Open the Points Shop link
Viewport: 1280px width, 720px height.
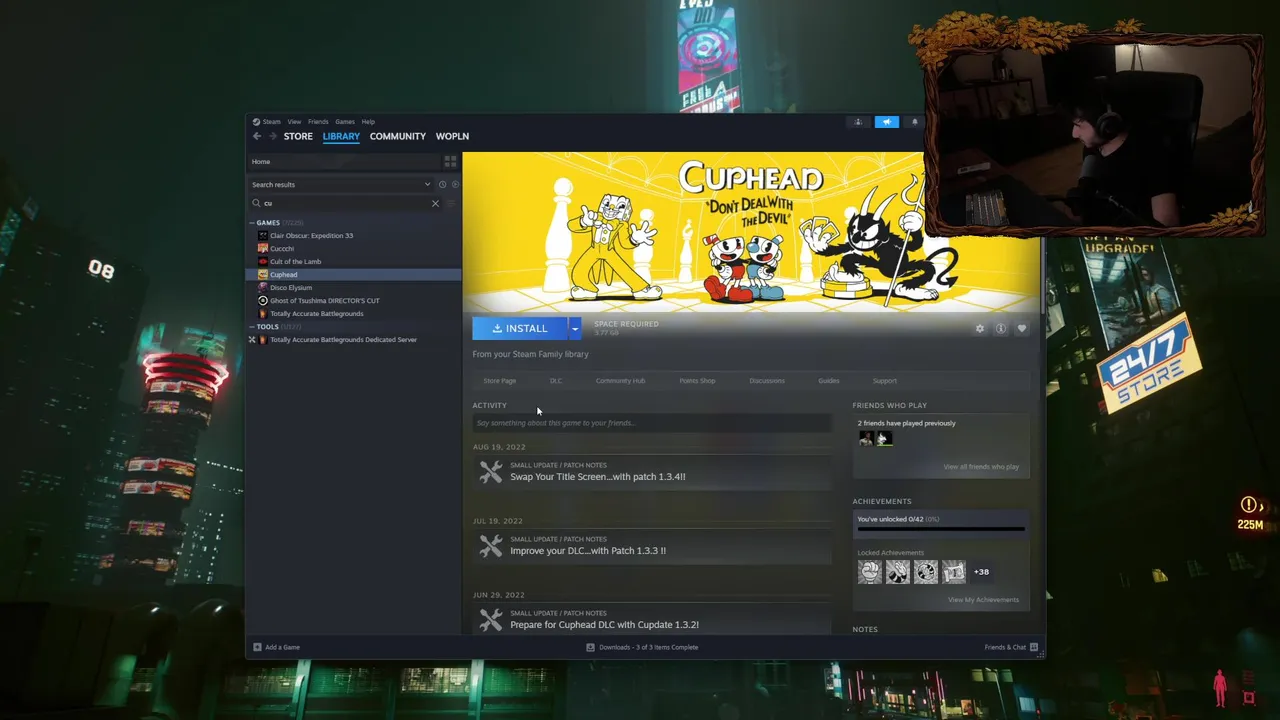697,381
